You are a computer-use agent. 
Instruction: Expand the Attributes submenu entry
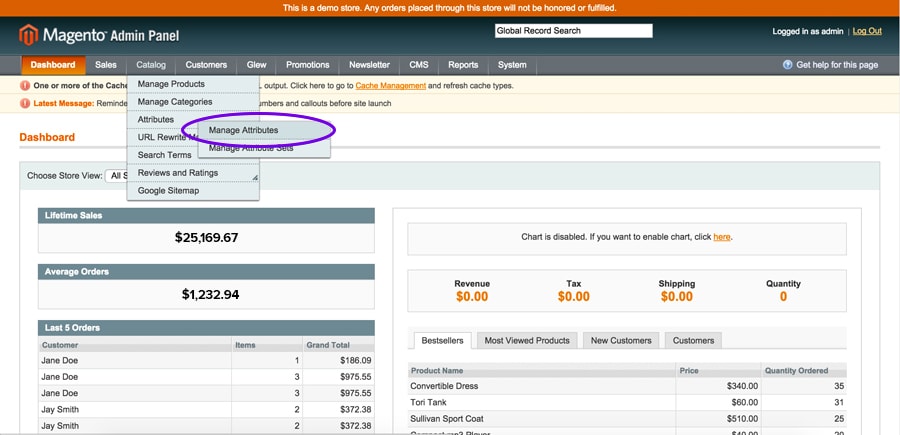156,119
